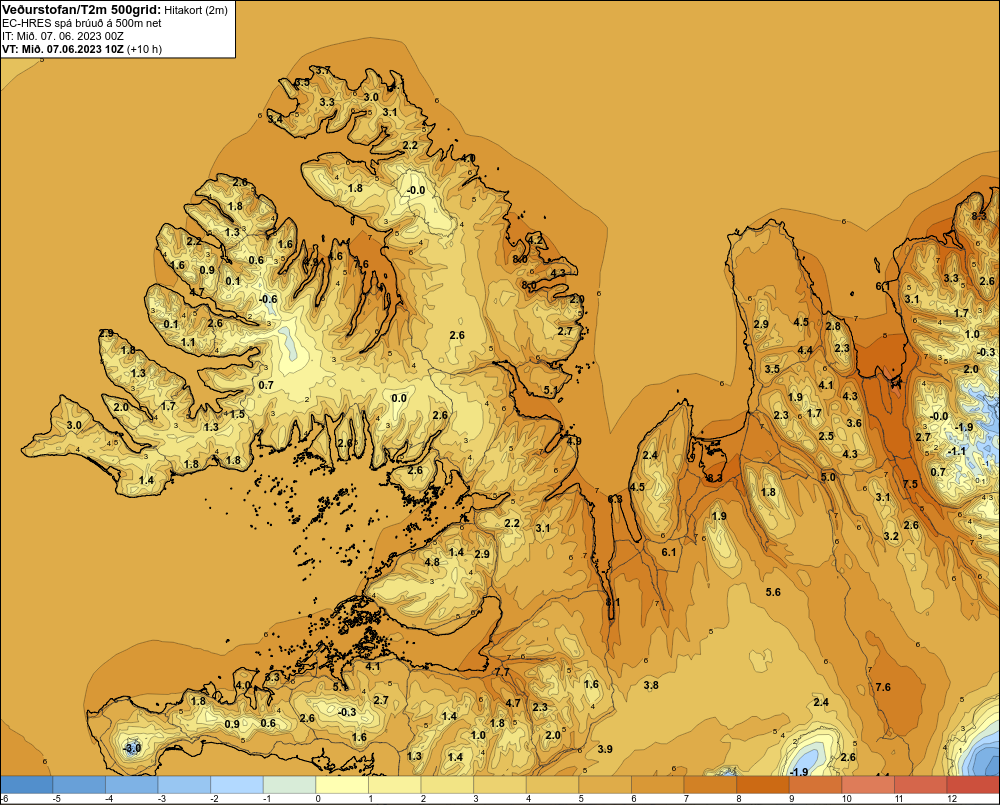The width and height of the screenshot is (1000, 805).
Task: Click the 'IT: Mið. 07. 06. 2023 00Z' line
Action: click(62, 36)
